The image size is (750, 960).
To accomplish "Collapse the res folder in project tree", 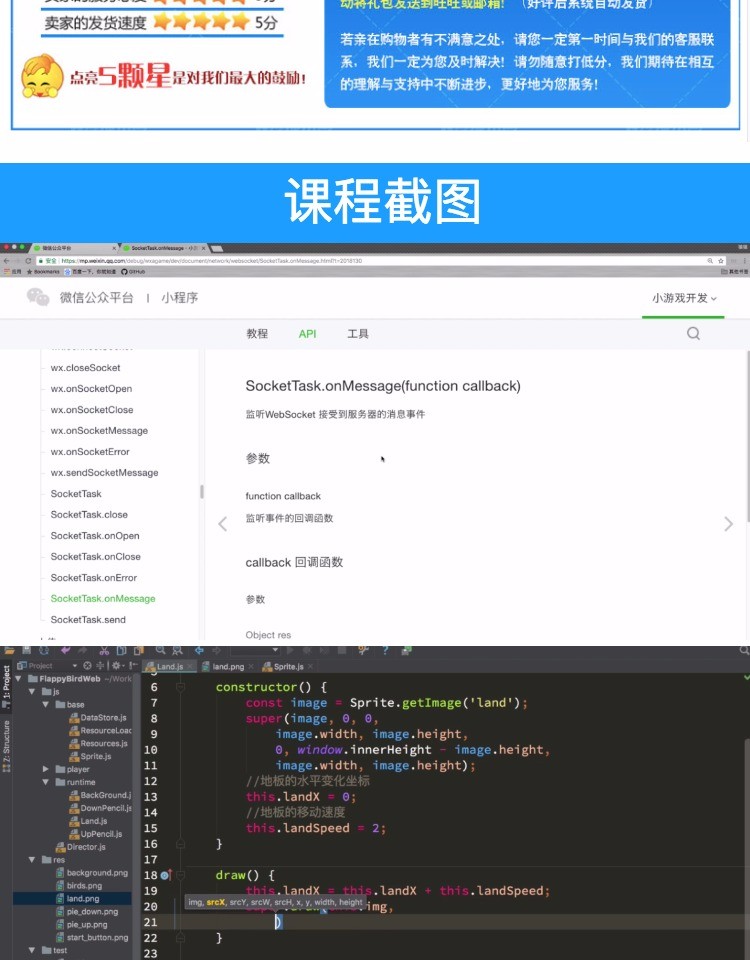I will tap(32, 860).
